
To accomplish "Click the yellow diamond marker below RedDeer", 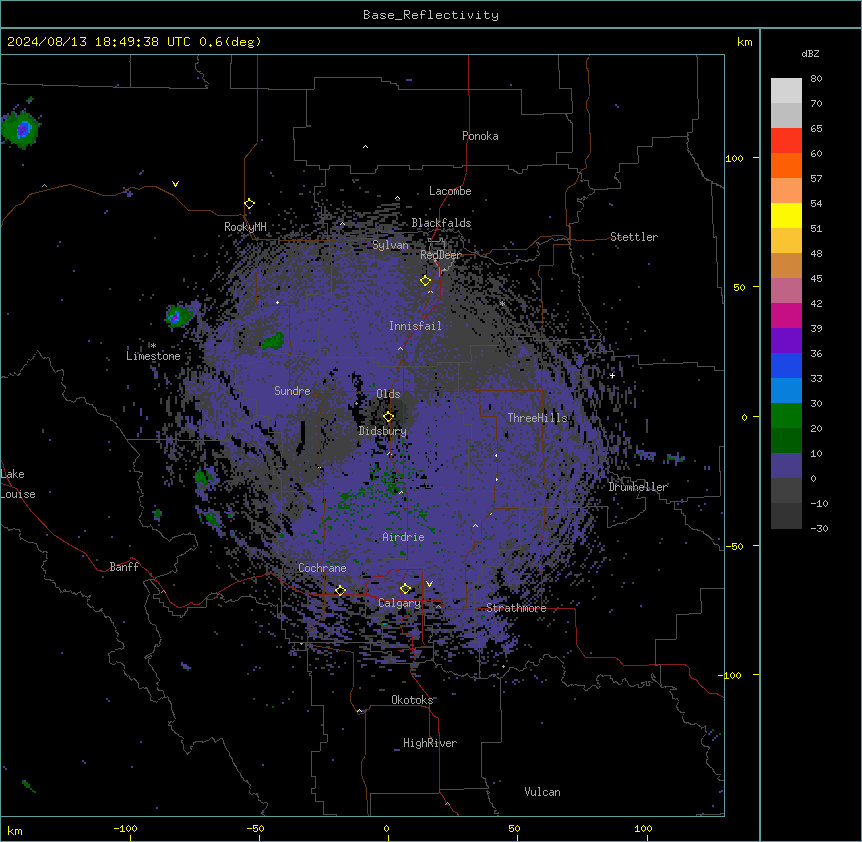I will [426, 281].
